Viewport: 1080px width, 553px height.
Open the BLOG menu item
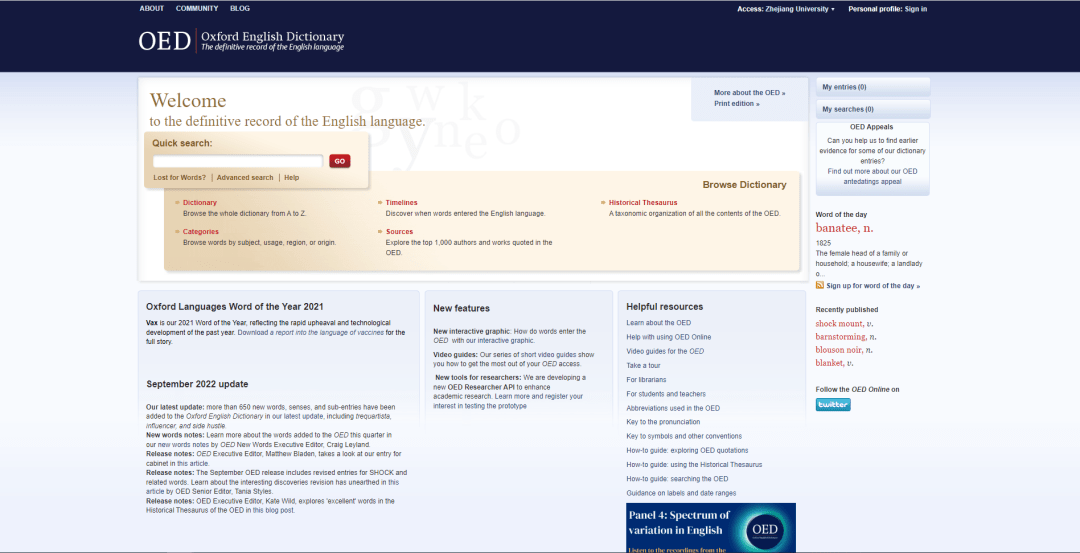pyautogui.click(x=240, y=8)
